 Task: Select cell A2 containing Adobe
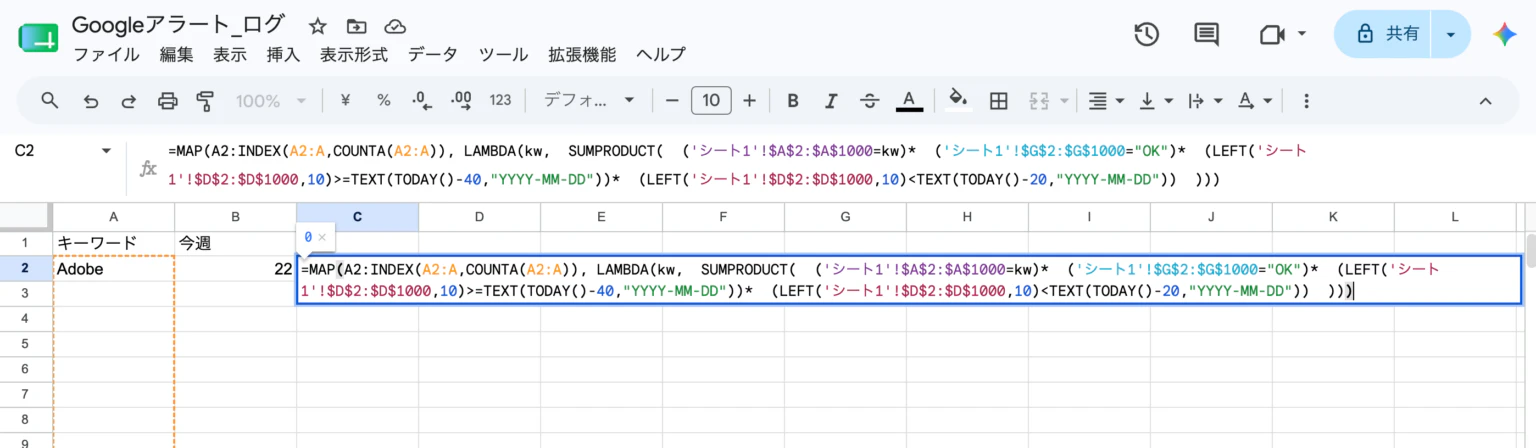(x=113, y=268)
